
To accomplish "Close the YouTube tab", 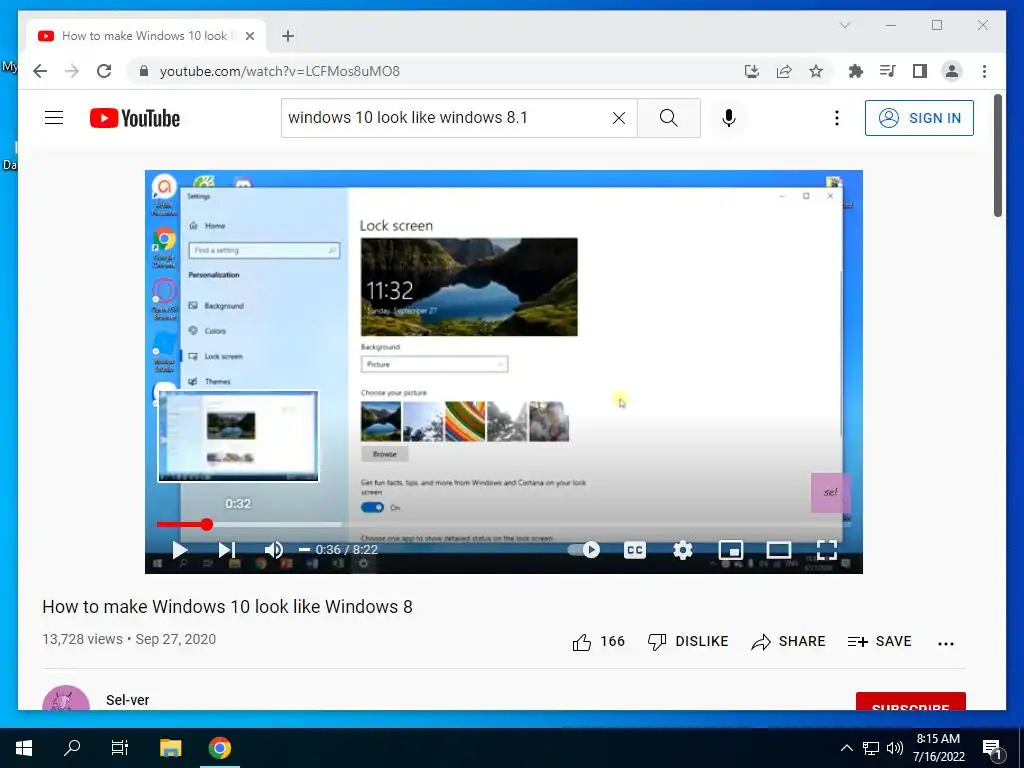I will (x=249, y=36).
